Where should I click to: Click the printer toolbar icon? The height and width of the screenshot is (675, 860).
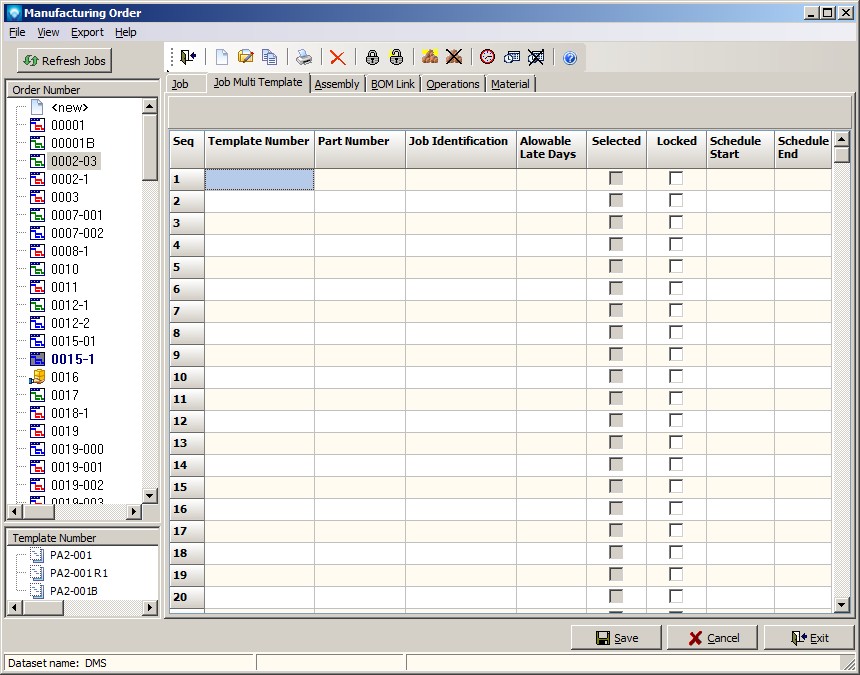(303, 58)
